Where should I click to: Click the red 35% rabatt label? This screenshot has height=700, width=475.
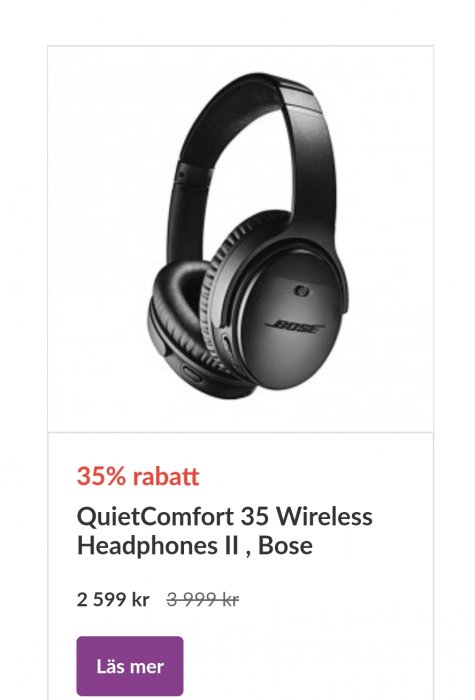coord(138,476)
